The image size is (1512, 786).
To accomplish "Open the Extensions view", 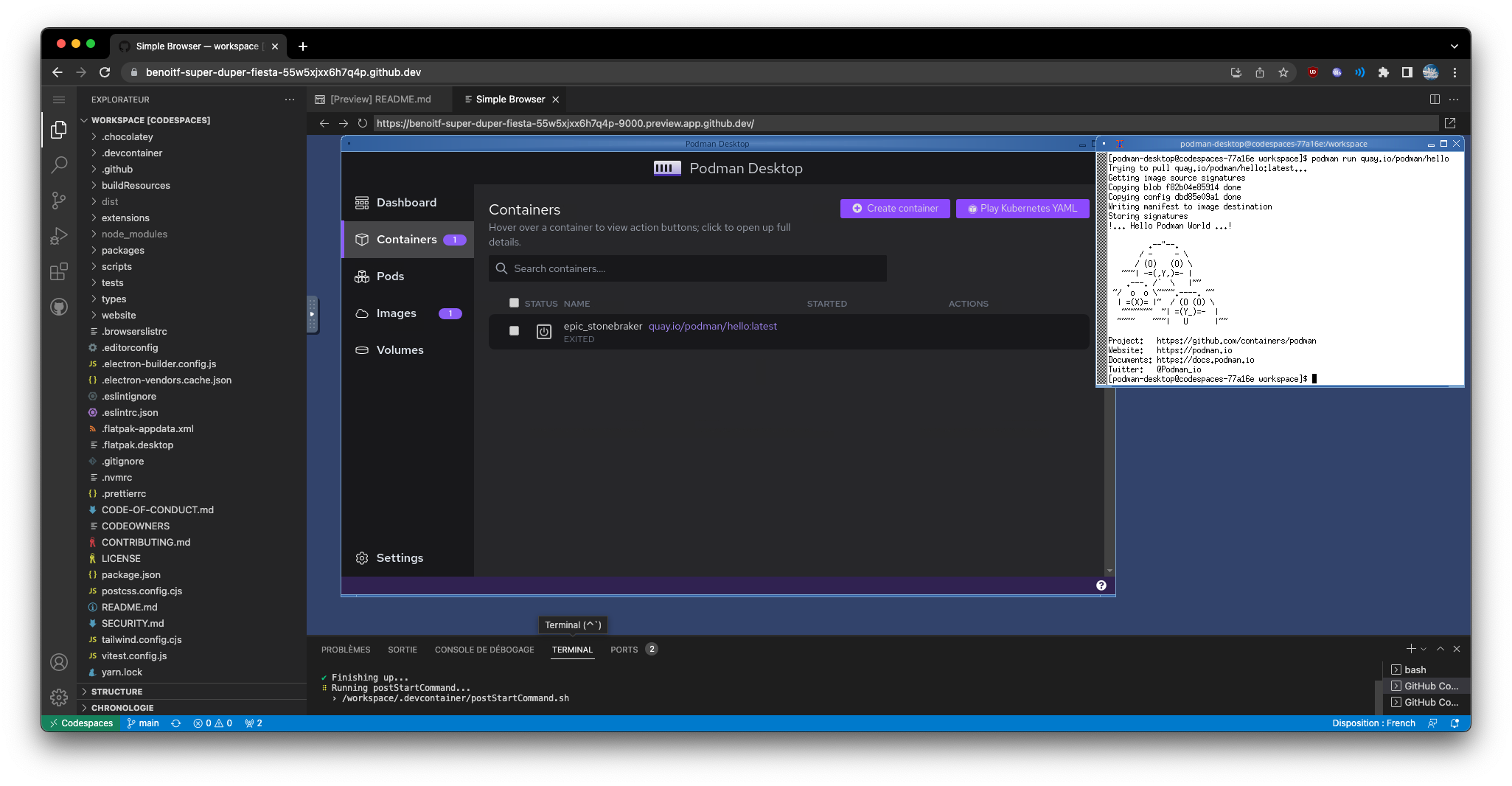I will point(59,271).
